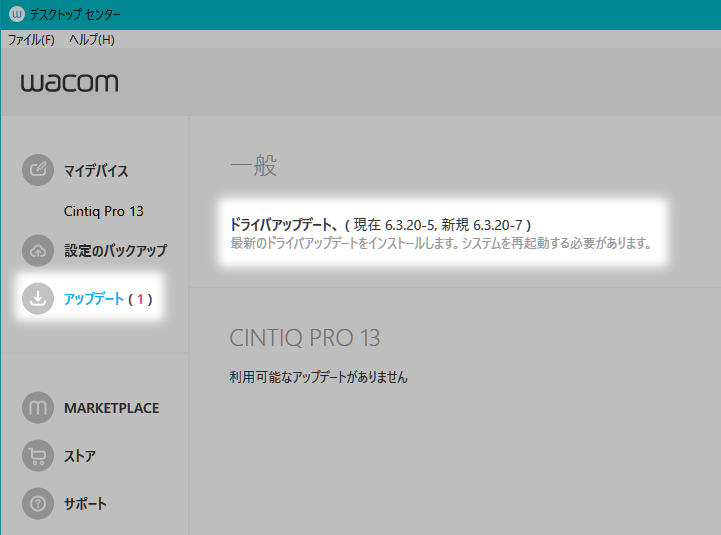Click the CINTIQ PRO 13 heading
The height and width of the screenshot is (535, 721).
click(x=305, y=338)
